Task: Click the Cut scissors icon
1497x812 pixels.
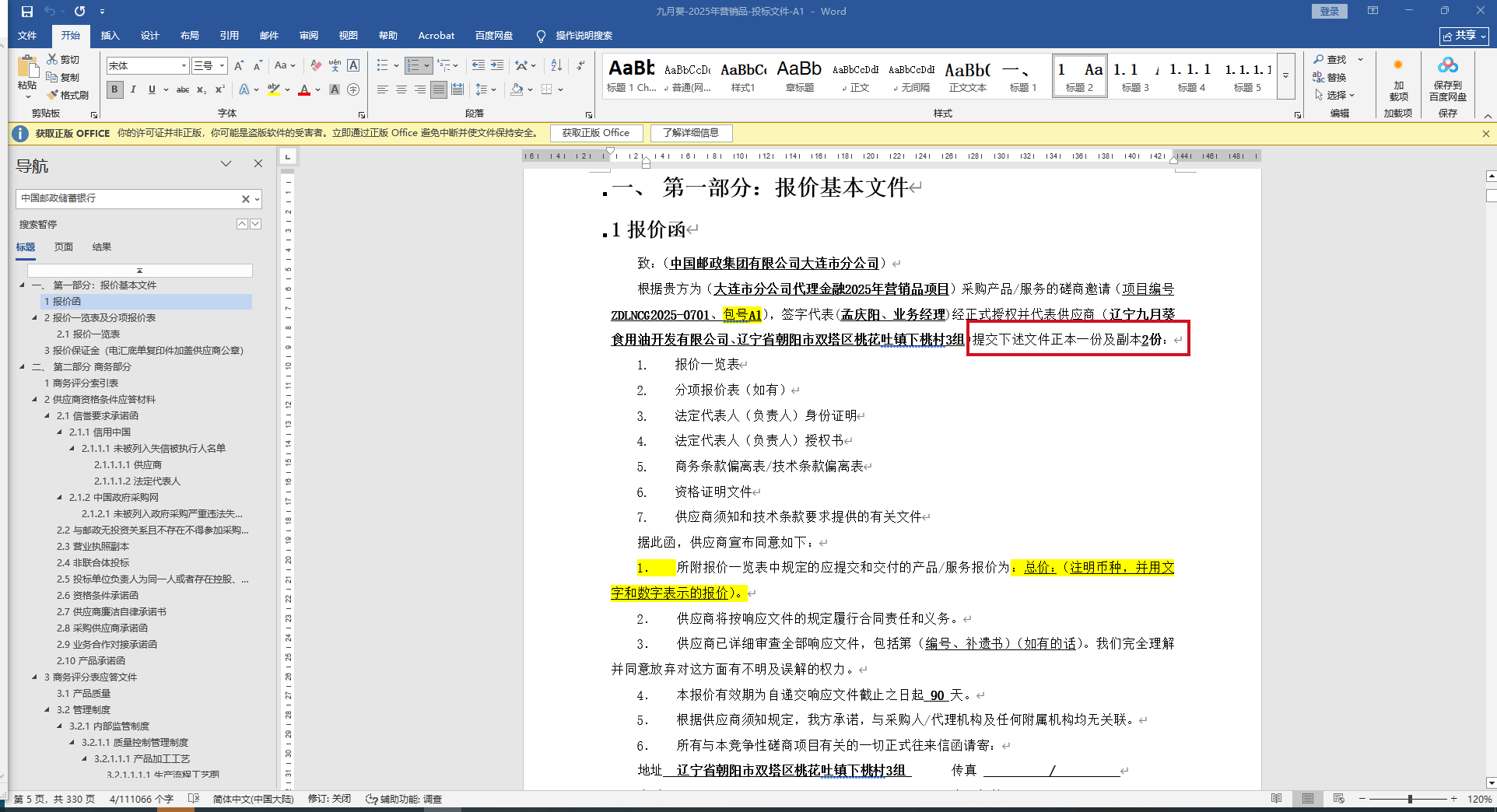Action: click(x=52, y=59)
